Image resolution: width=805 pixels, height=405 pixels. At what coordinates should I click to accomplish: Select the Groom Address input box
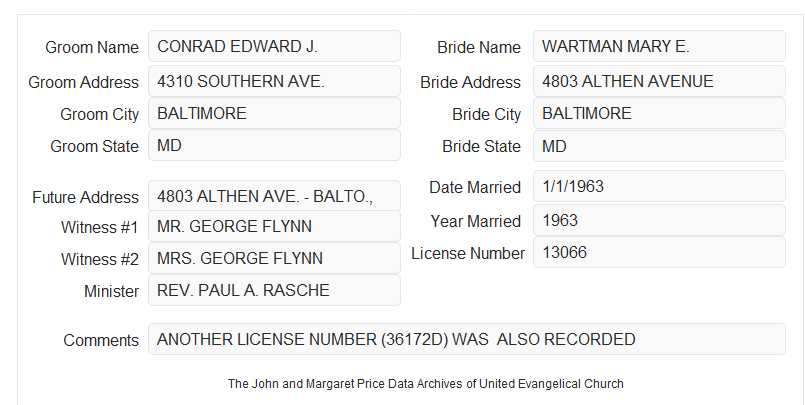274,81
